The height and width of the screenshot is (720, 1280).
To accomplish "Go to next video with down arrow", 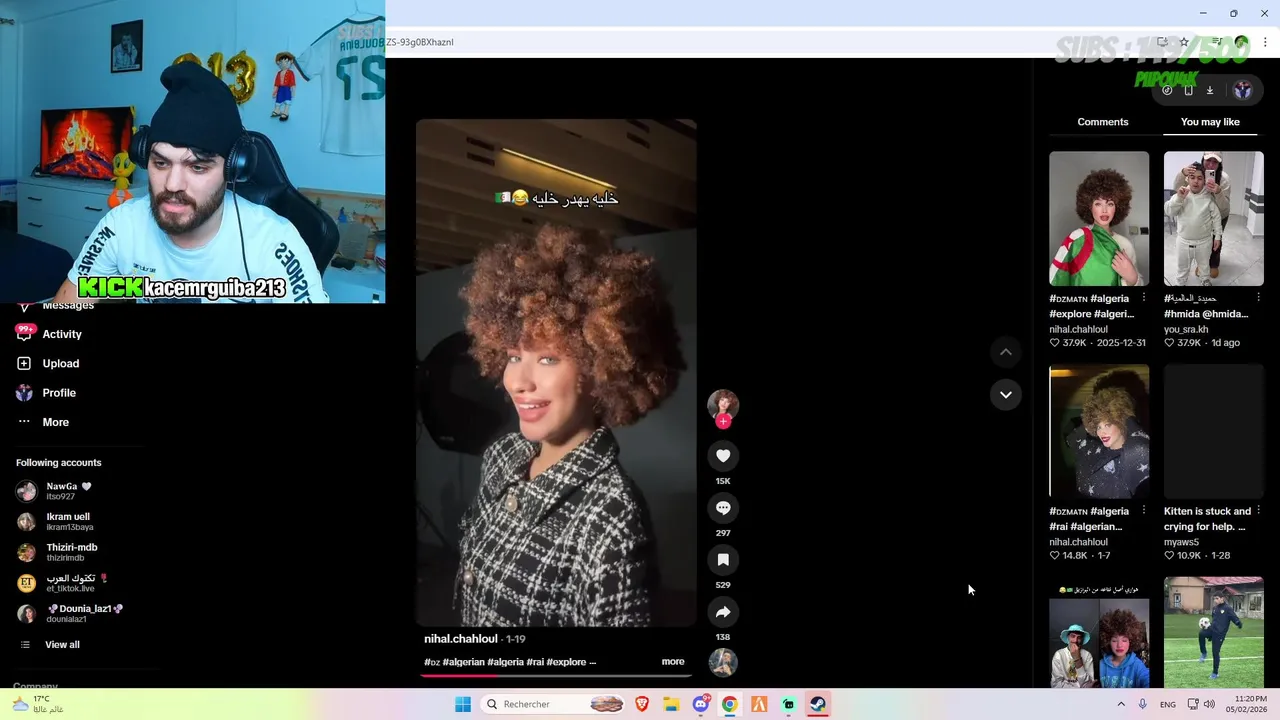I will 1006,395.
